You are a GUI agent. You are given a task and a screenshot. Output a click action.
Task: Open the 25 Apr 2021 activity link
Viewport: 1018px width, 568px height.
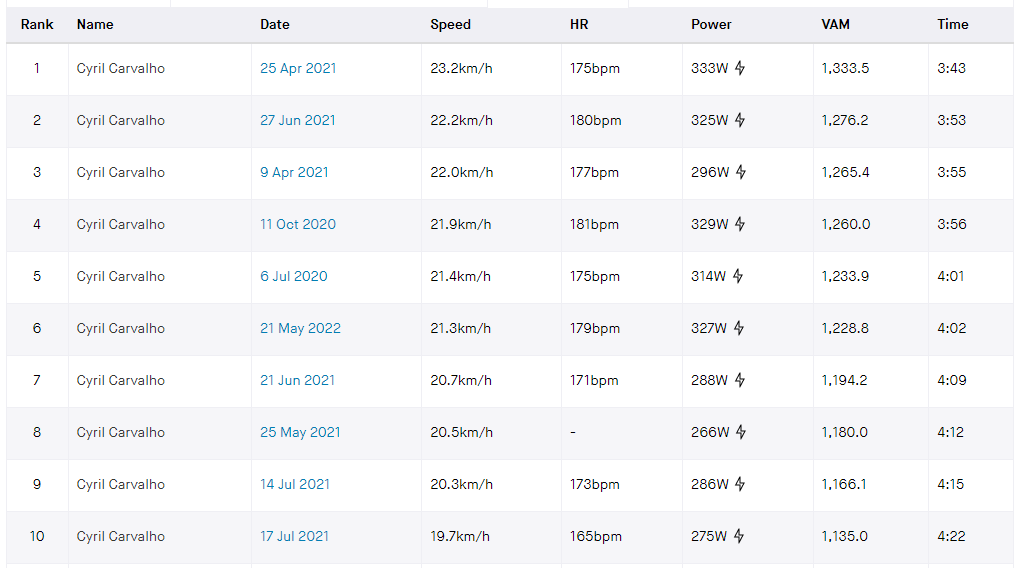tap(298, 68)
